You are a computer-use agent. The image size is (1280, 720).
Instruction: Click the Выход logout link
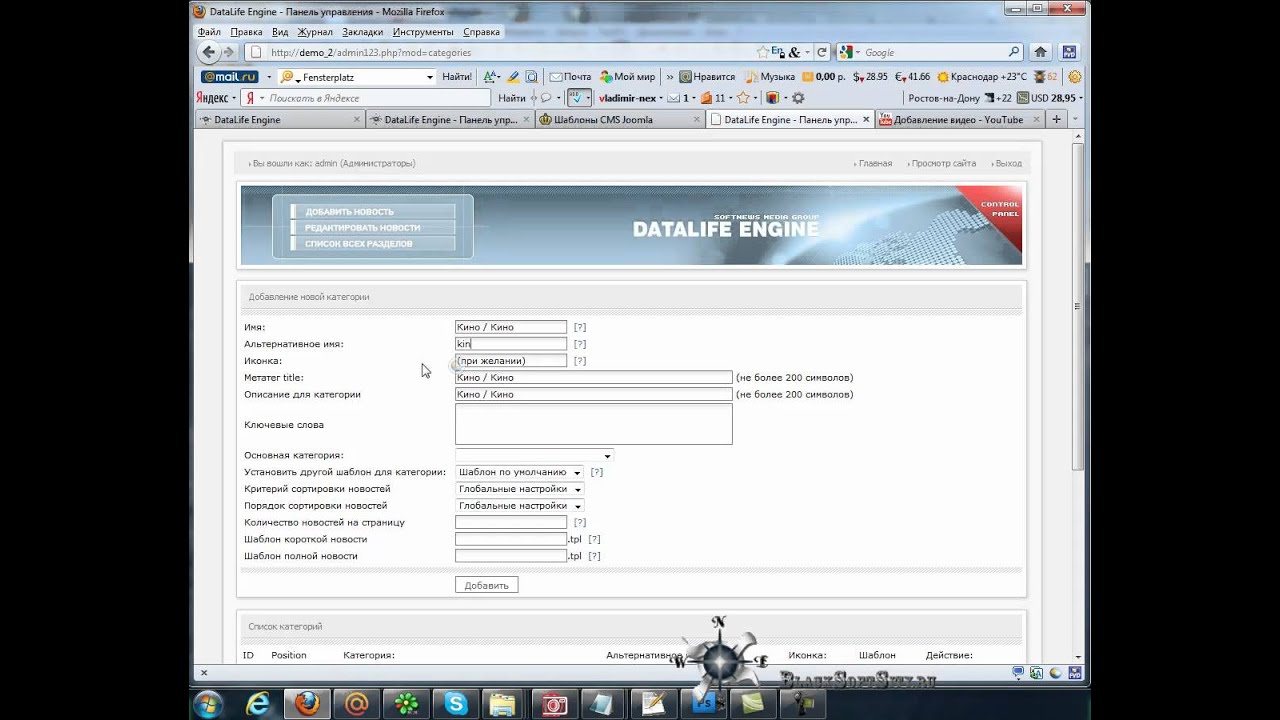[1008, 163]
